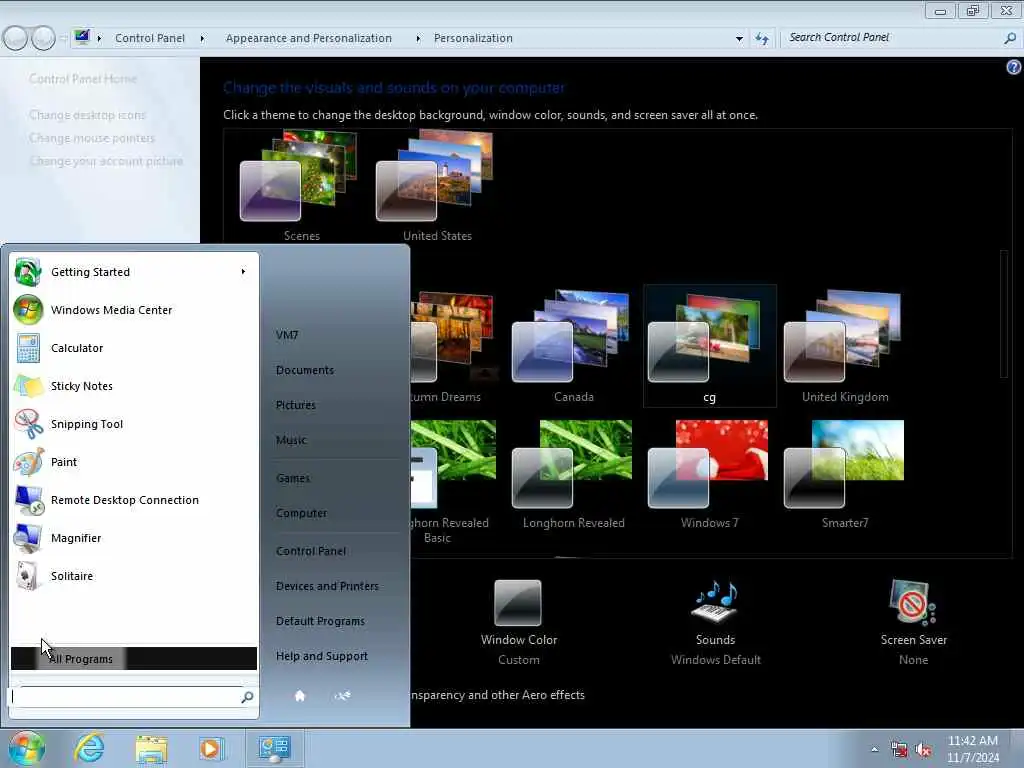This screenshot has height=768, width=1024.
Task: Open Music from Start menu
Action: coord(291,440)
